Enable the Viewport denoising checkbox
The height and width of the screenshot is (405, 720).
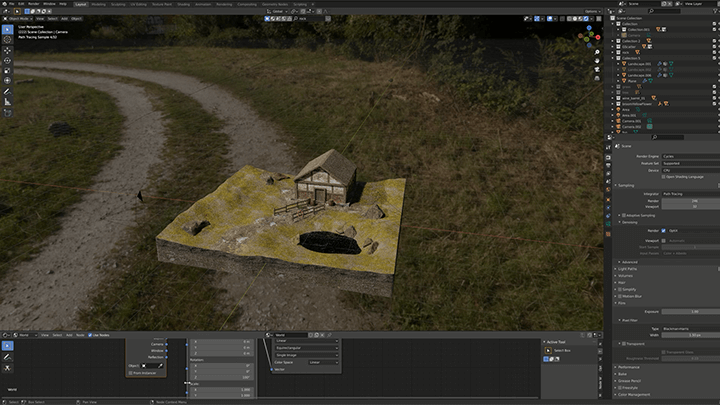click(x=663, y=241)
